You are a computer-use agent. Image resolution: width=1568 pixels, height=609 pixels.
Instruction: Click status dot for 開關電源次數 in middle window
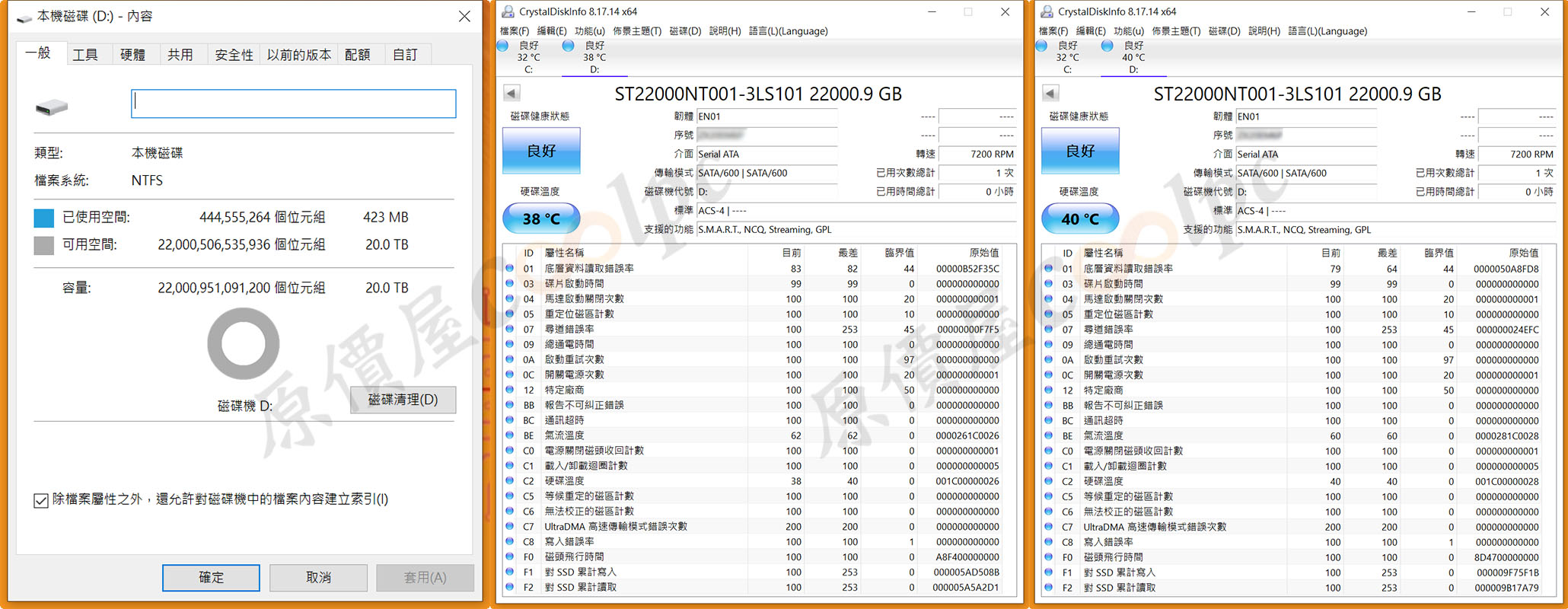coord(510,375)
